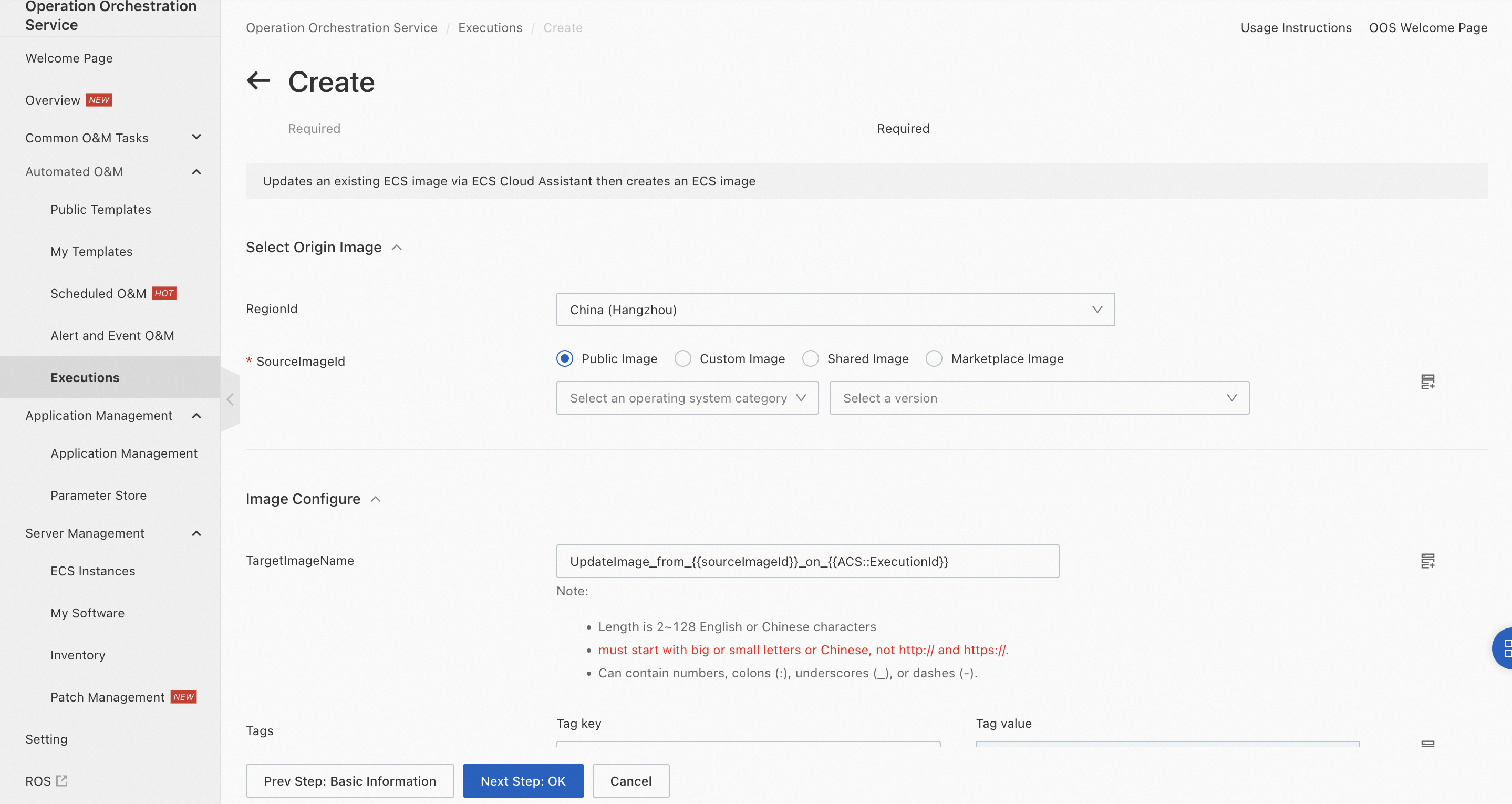Open the Usage Instructions link

[1296, 28]
